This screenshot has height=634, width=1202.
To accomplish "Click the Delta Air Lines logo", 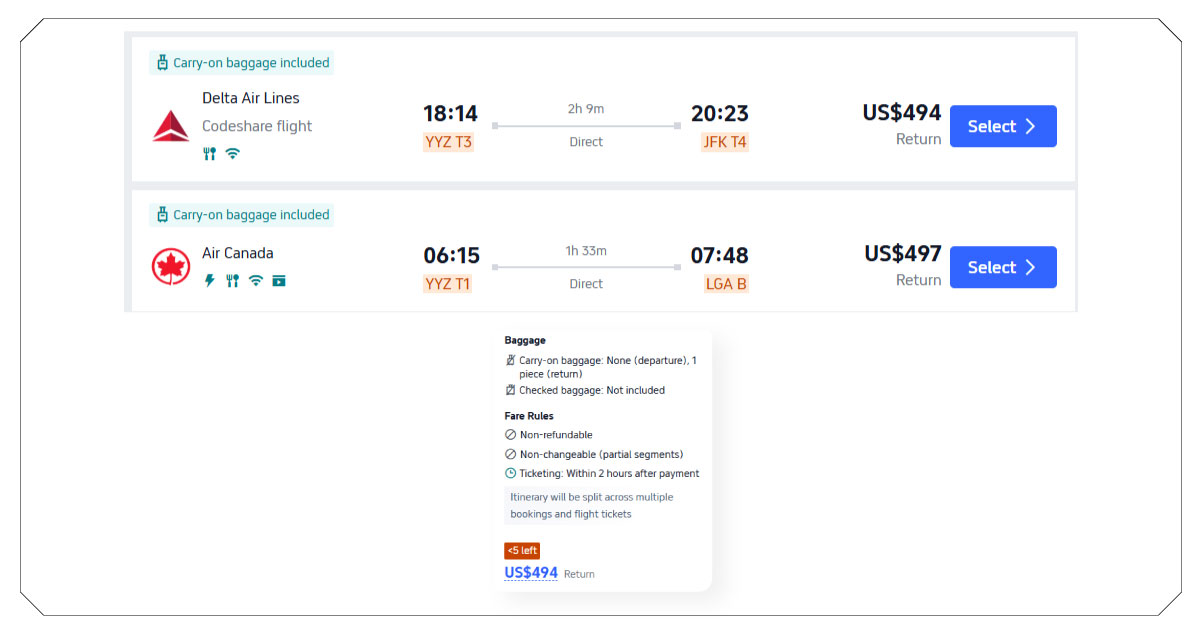I will click(171, 125).
